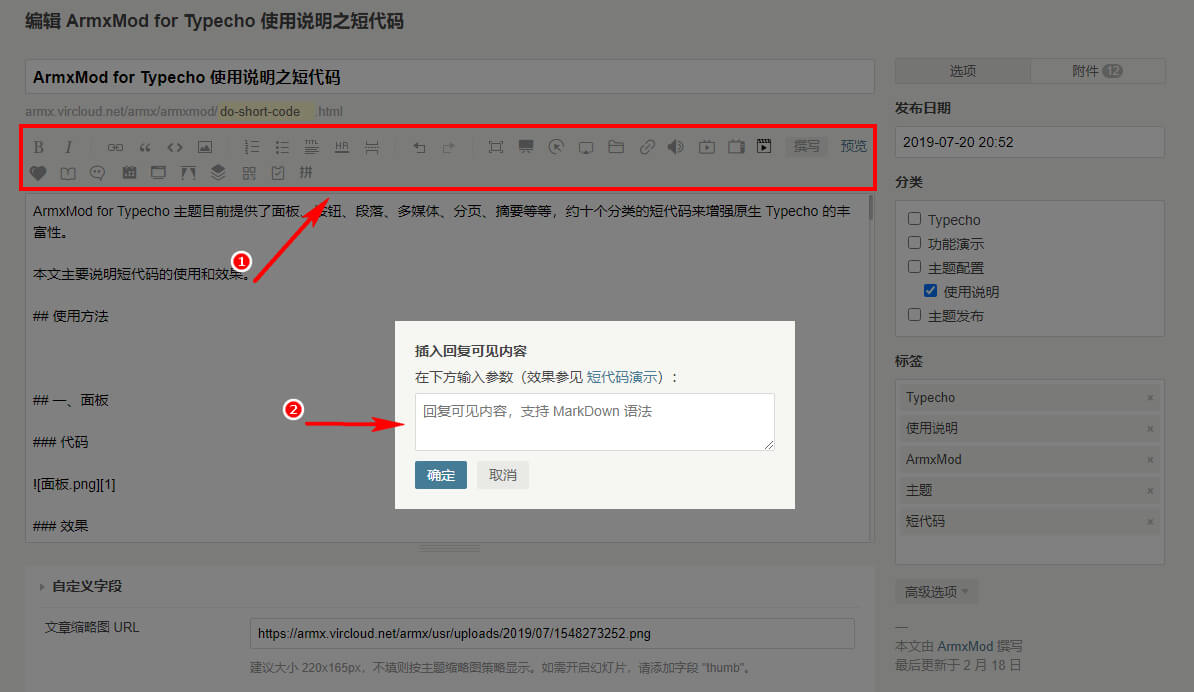
Task: Remove the 主题 tag
Action: pos(1150,491)
